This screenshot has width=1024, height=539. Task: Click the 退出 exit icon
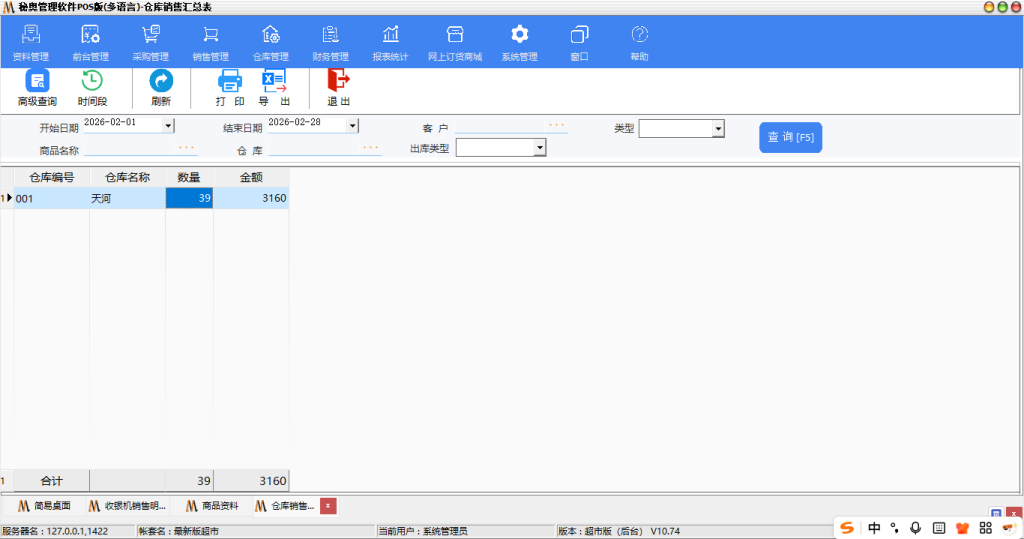click(339, 83)
